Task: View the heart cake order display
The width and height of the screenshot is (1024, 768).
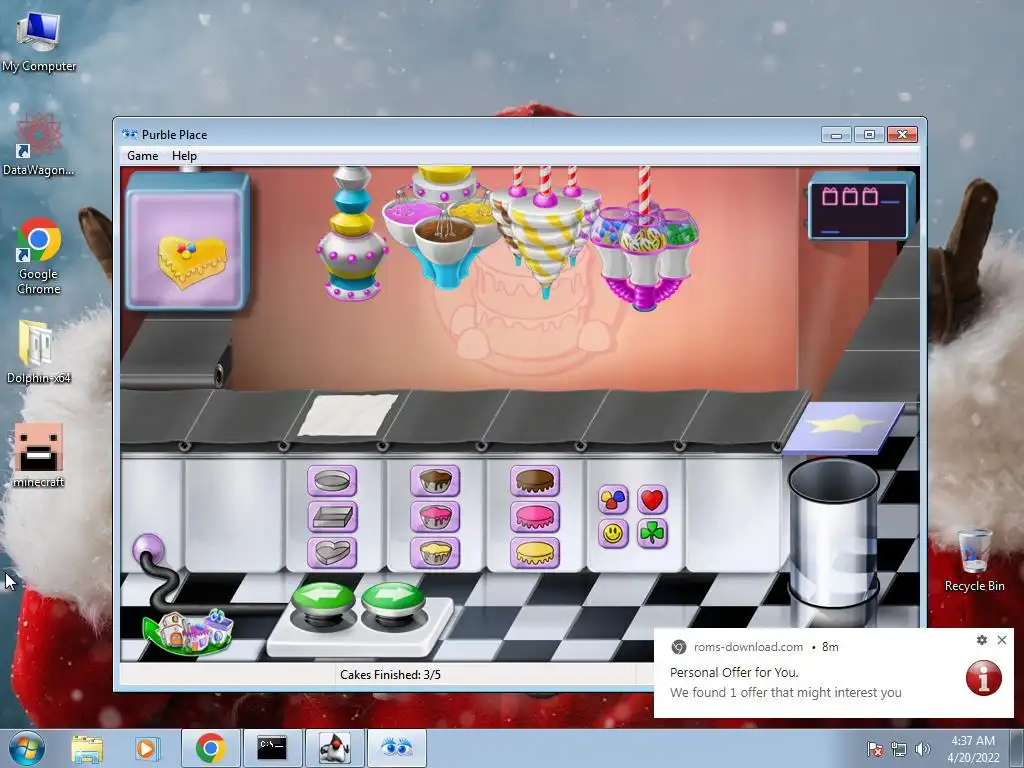Action: [x=188, y=242]
